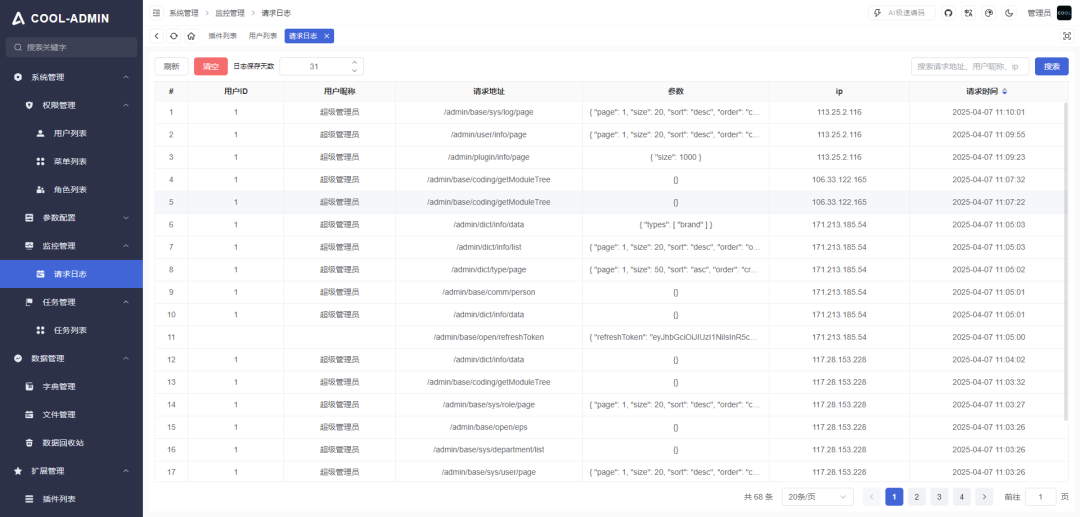
Task: Increase 日志保存天数 with the up arrow
Action: pos(354,62)
